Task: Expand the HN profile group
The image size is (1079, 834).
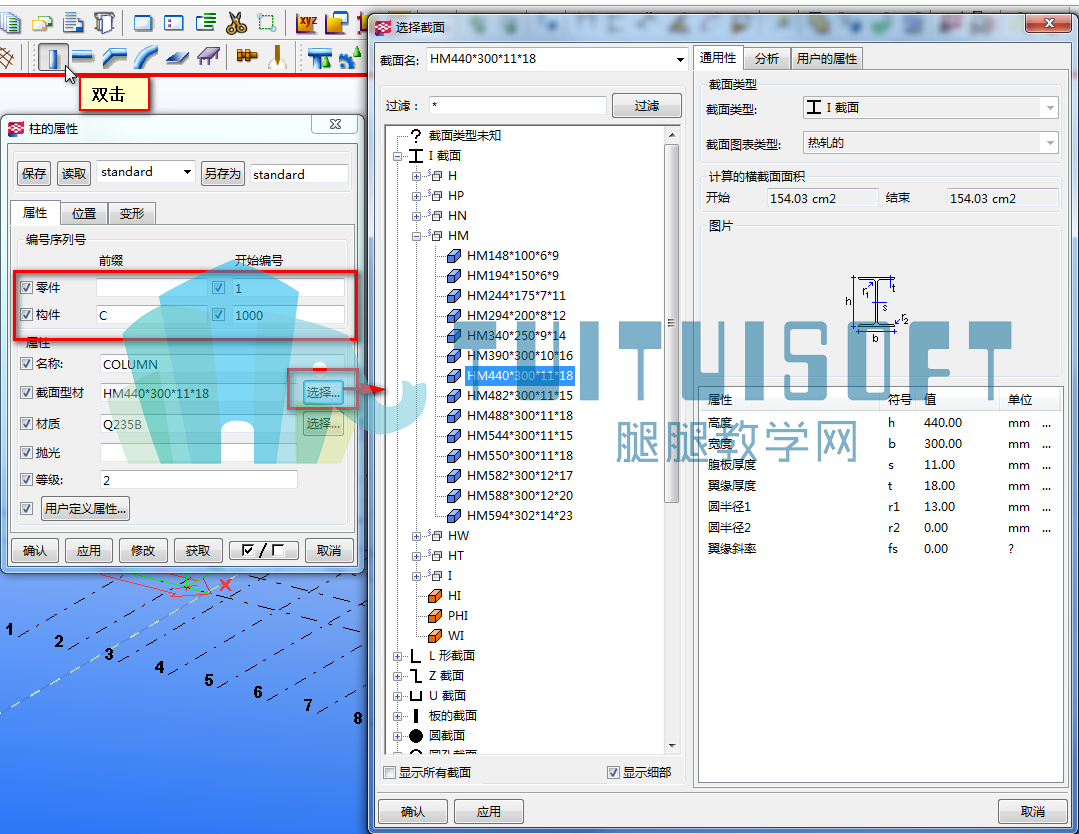Action: pyautogui.click(x=416, y=216)
